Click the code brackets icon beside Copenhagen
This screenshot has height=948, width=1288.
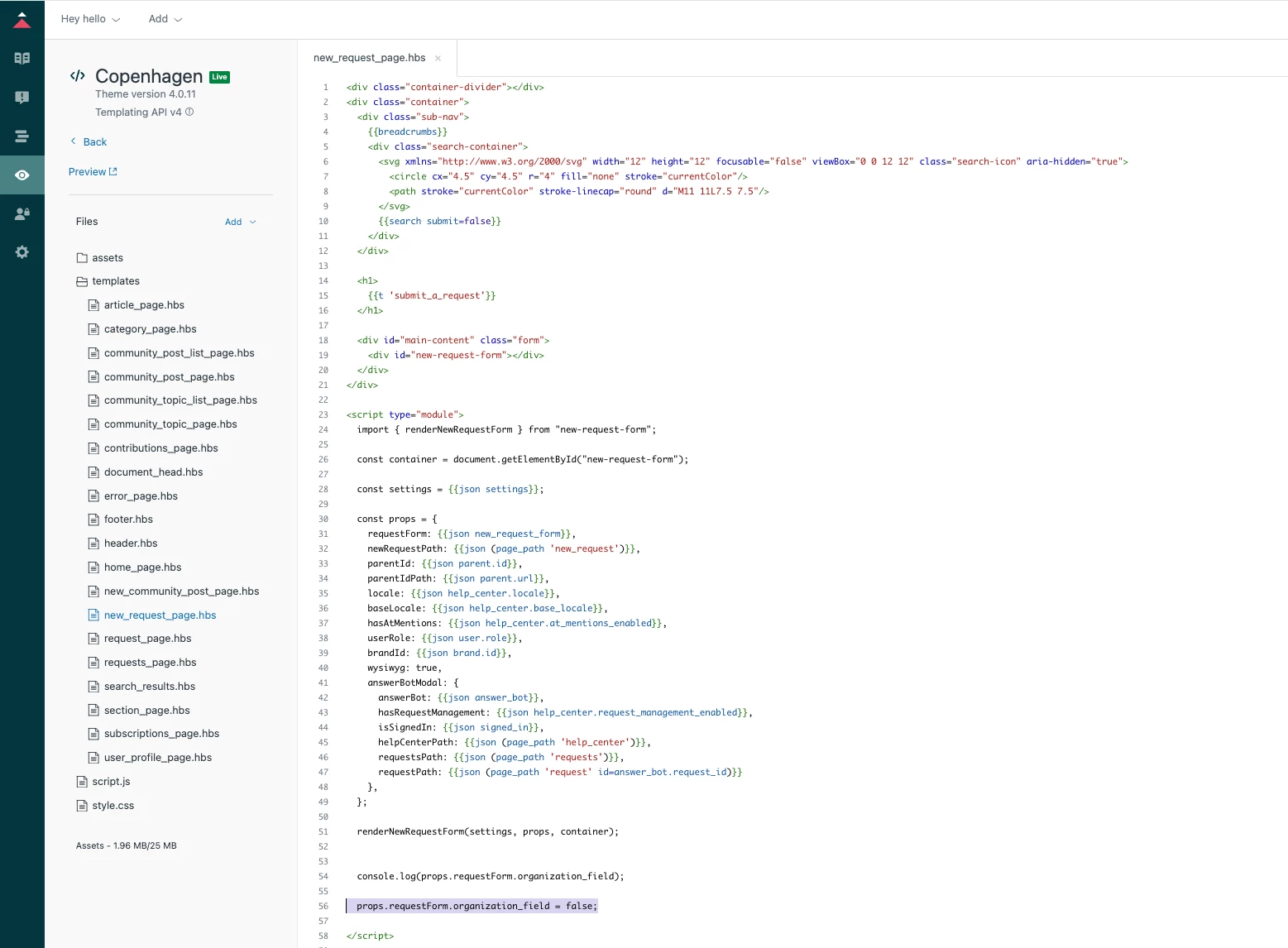click(x=78, y=76)
